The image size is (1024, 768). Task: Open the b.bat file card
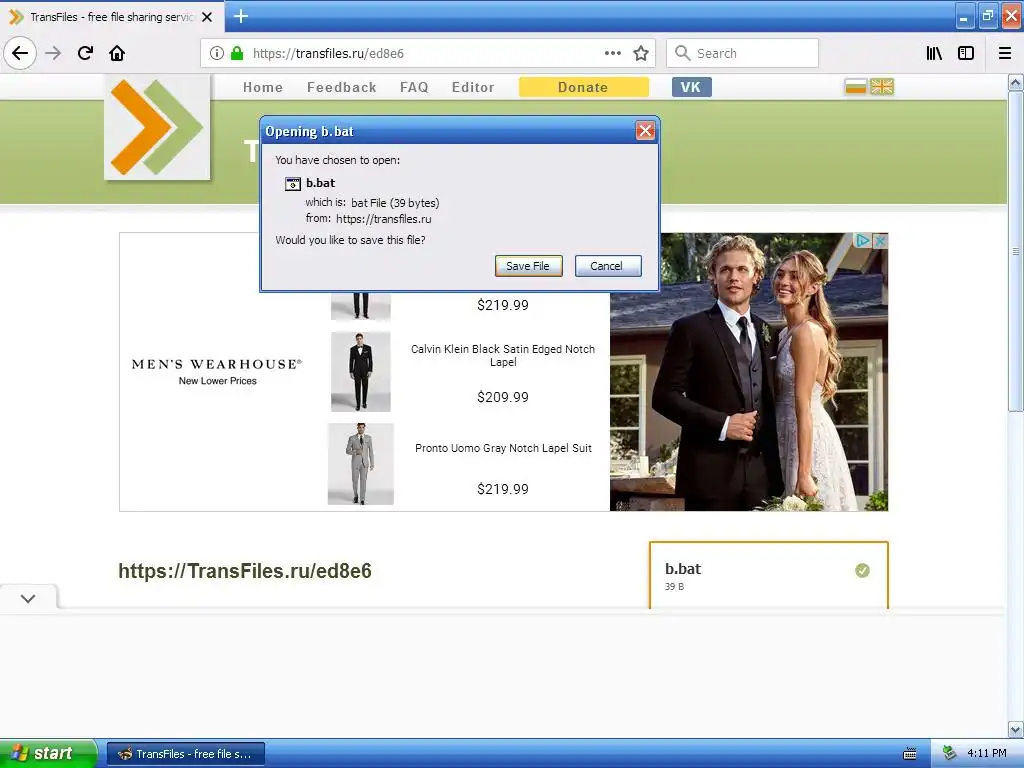tap(769, 575)
